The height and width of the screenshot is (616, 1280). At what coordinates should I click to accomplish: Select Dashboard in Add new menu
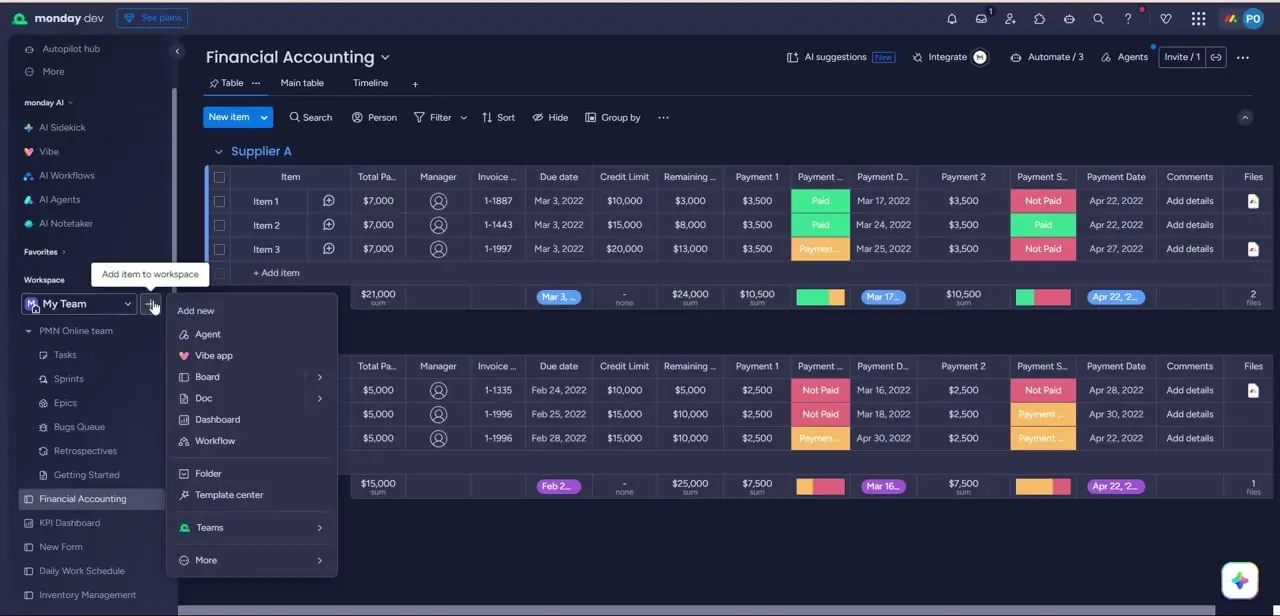coord(251,419)
